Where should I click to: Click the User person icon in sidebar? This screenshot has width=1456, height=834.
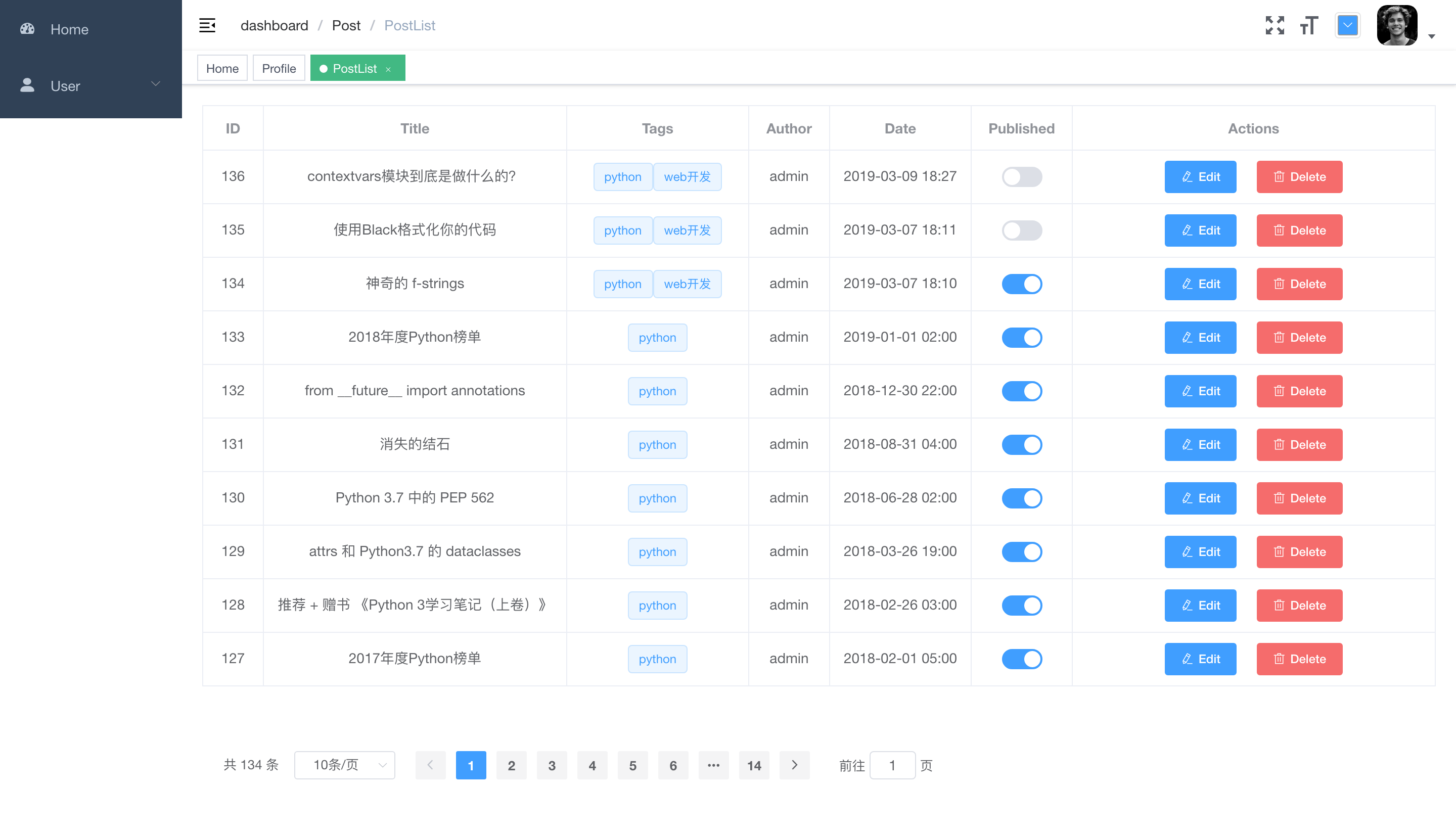27,85
